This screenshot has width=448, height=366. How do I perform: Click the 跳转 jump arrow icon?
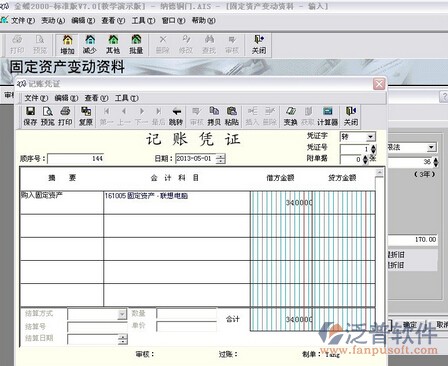tap(176, 116)
